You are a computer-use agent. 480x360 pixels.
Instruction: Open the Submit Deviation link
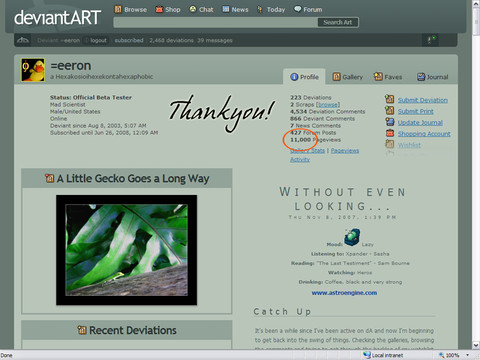click(x=423, y=100)
